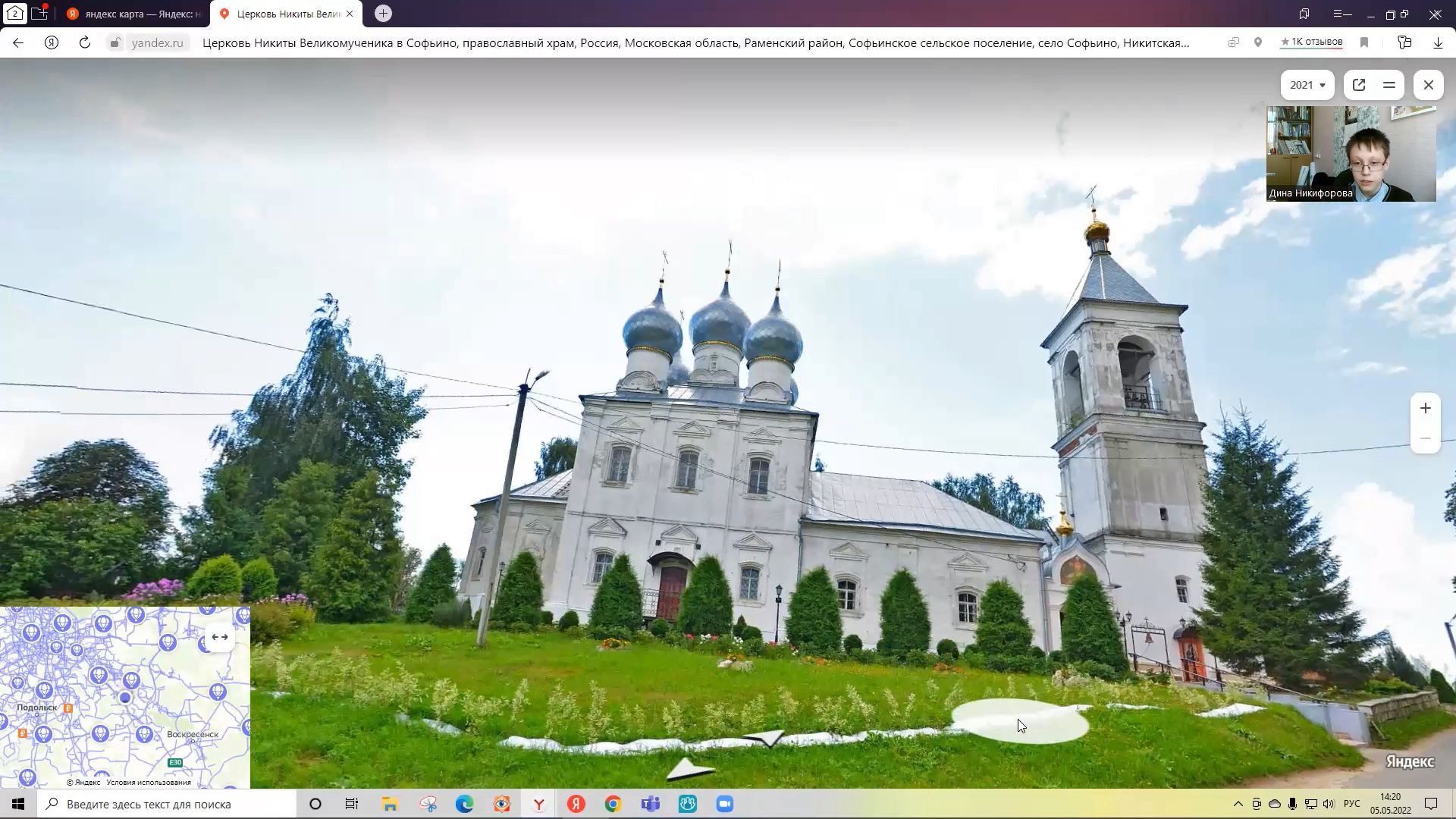1456x819 pixels.
Task: Open Zoom from the taskbar
Action: [x=725, y=804]
